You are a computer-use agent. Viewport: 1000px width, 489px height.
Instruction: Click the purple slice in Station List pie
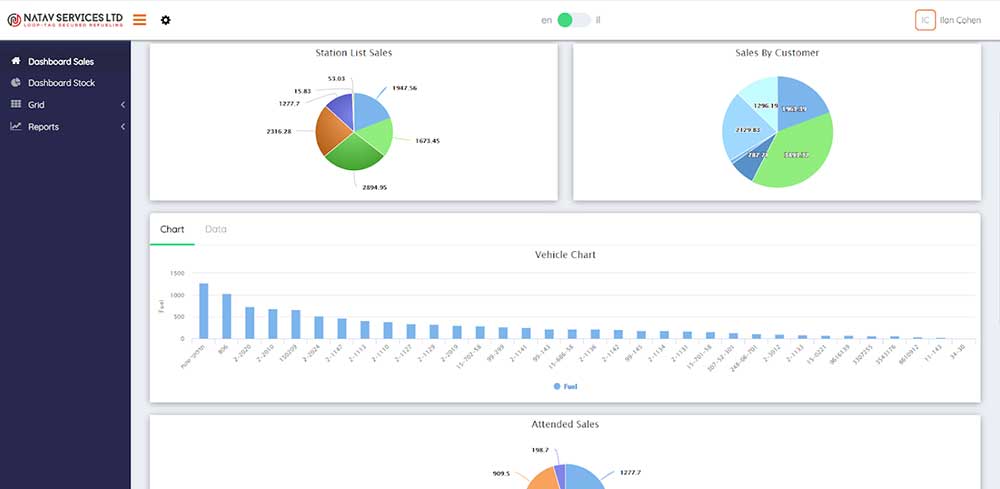(342, 109)
